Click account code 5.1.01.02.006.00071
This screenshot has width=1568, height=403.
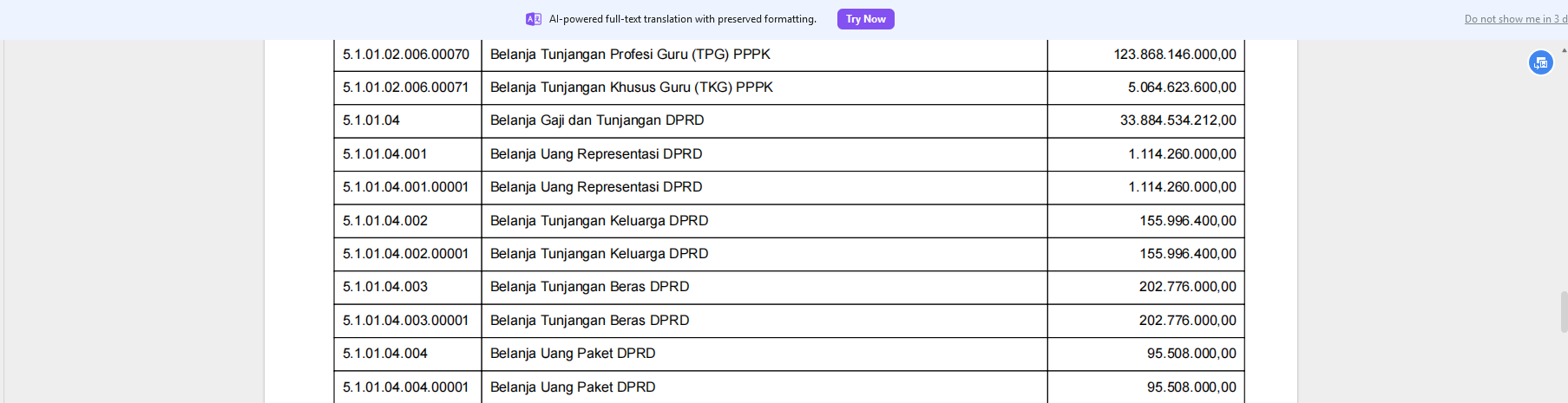pyautogui.click(x=405, y=88)
